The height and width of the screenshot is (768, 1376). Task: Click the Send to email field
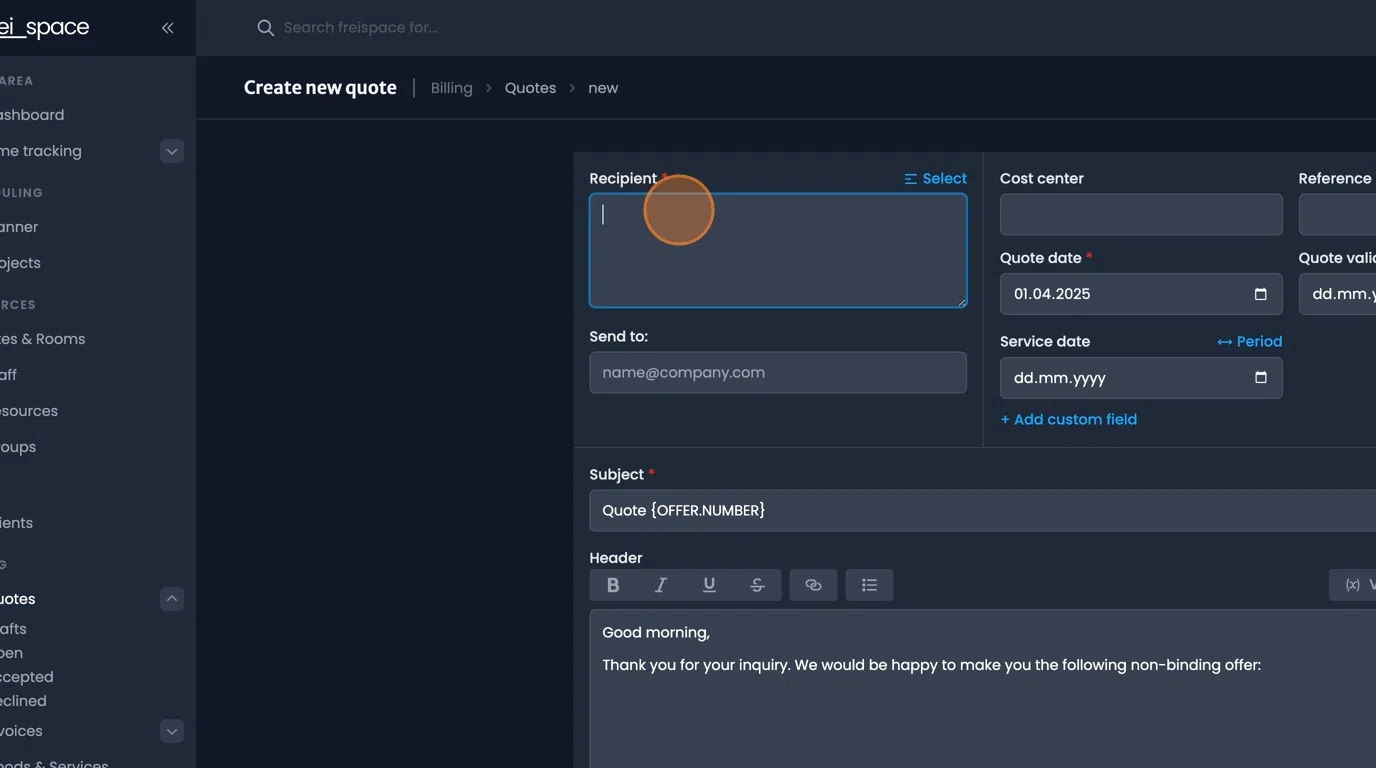(x=777, y=372)
